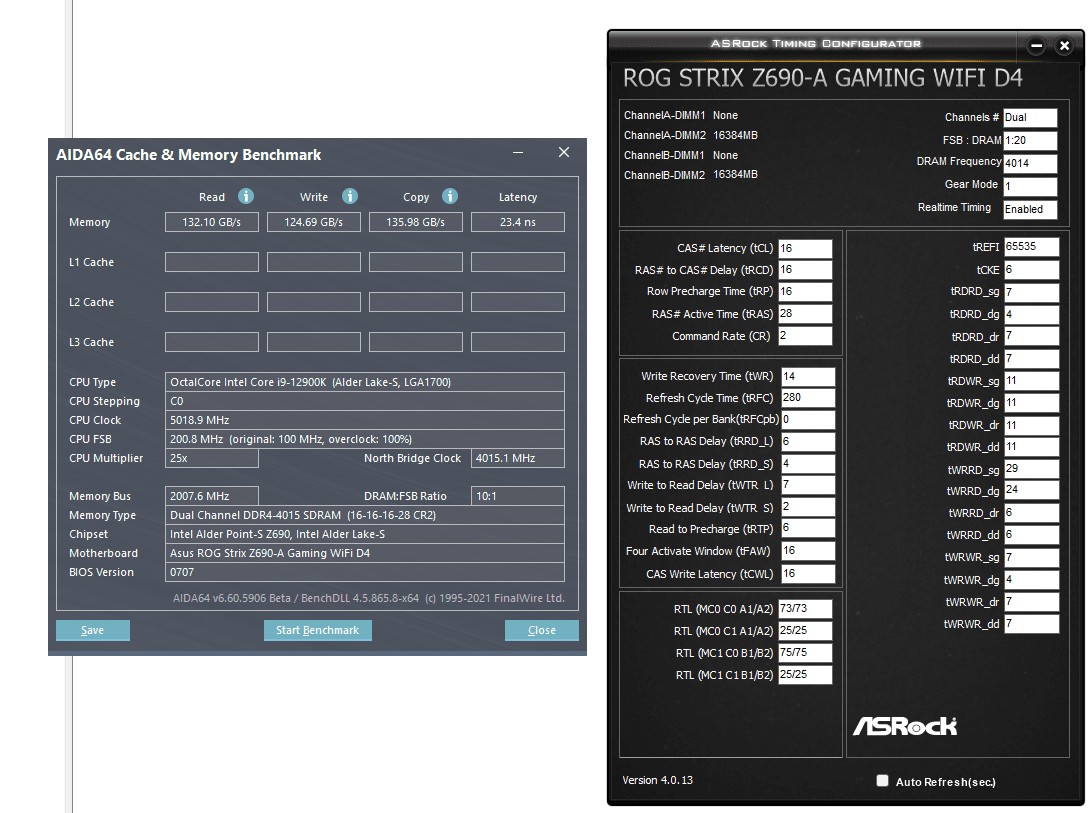
Task: Click the tWRRD_dg field showing 24
Action: [1031, 491]
